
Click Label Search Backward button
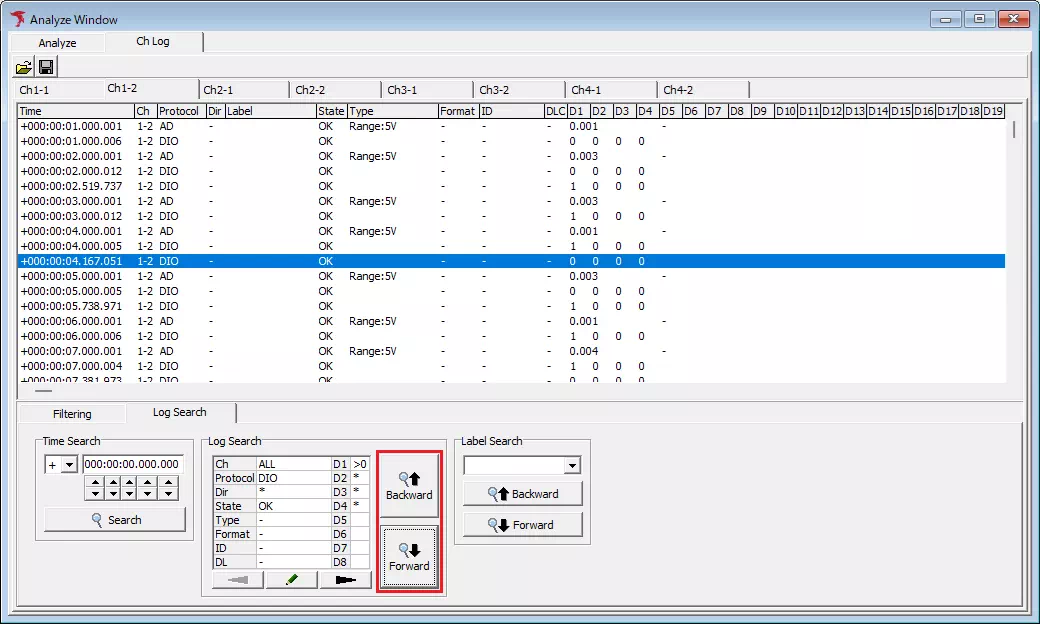(x=522, y=494)
